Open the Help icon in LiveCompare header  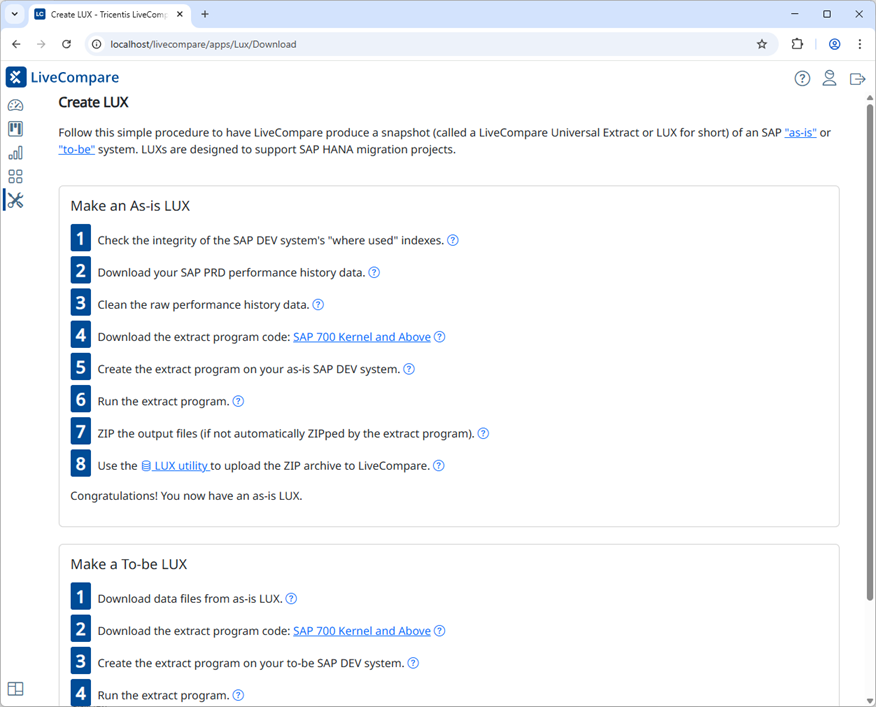(x=802, y=78)
